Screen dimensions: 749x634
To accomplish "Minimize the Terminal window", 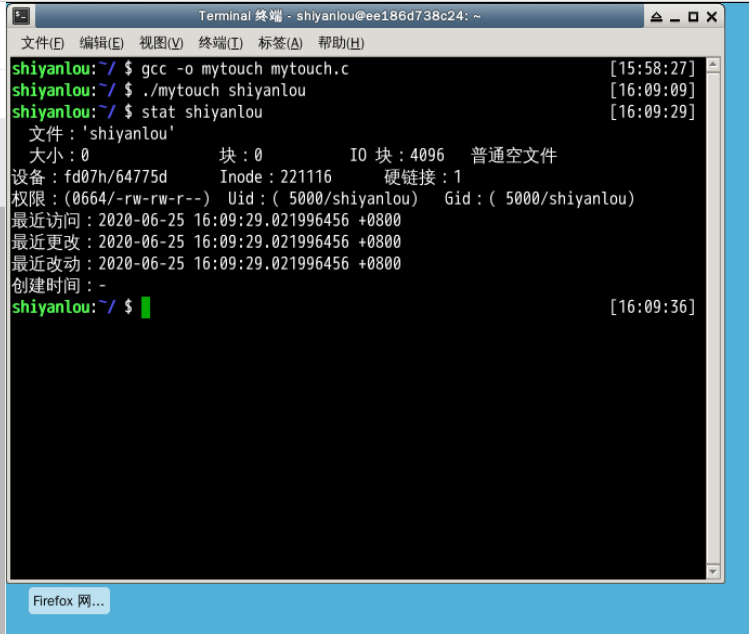I will [675, 17].
